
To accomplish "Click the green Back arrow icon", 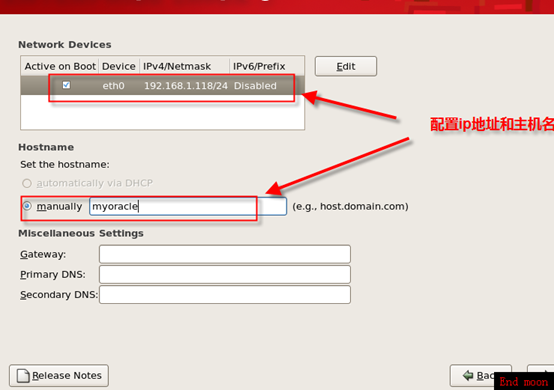I will 468,376.
